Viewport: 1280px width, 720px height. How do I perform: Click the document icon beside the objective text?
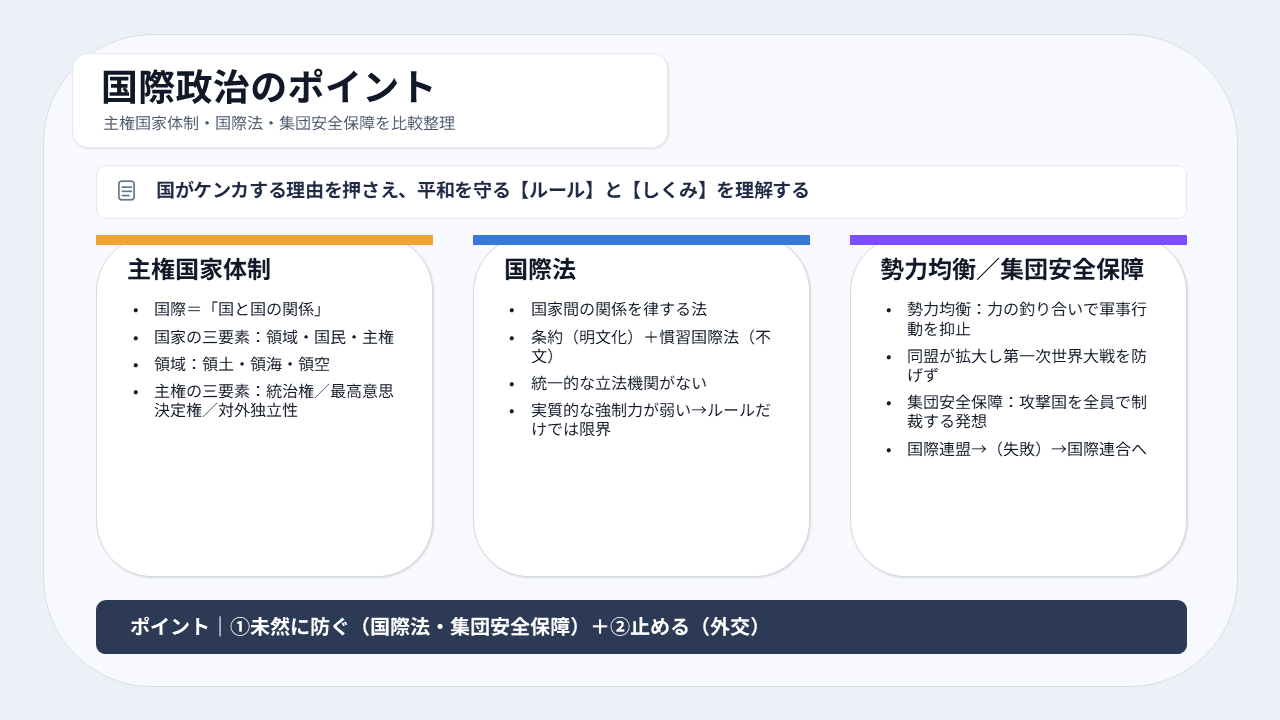(126, 191)
